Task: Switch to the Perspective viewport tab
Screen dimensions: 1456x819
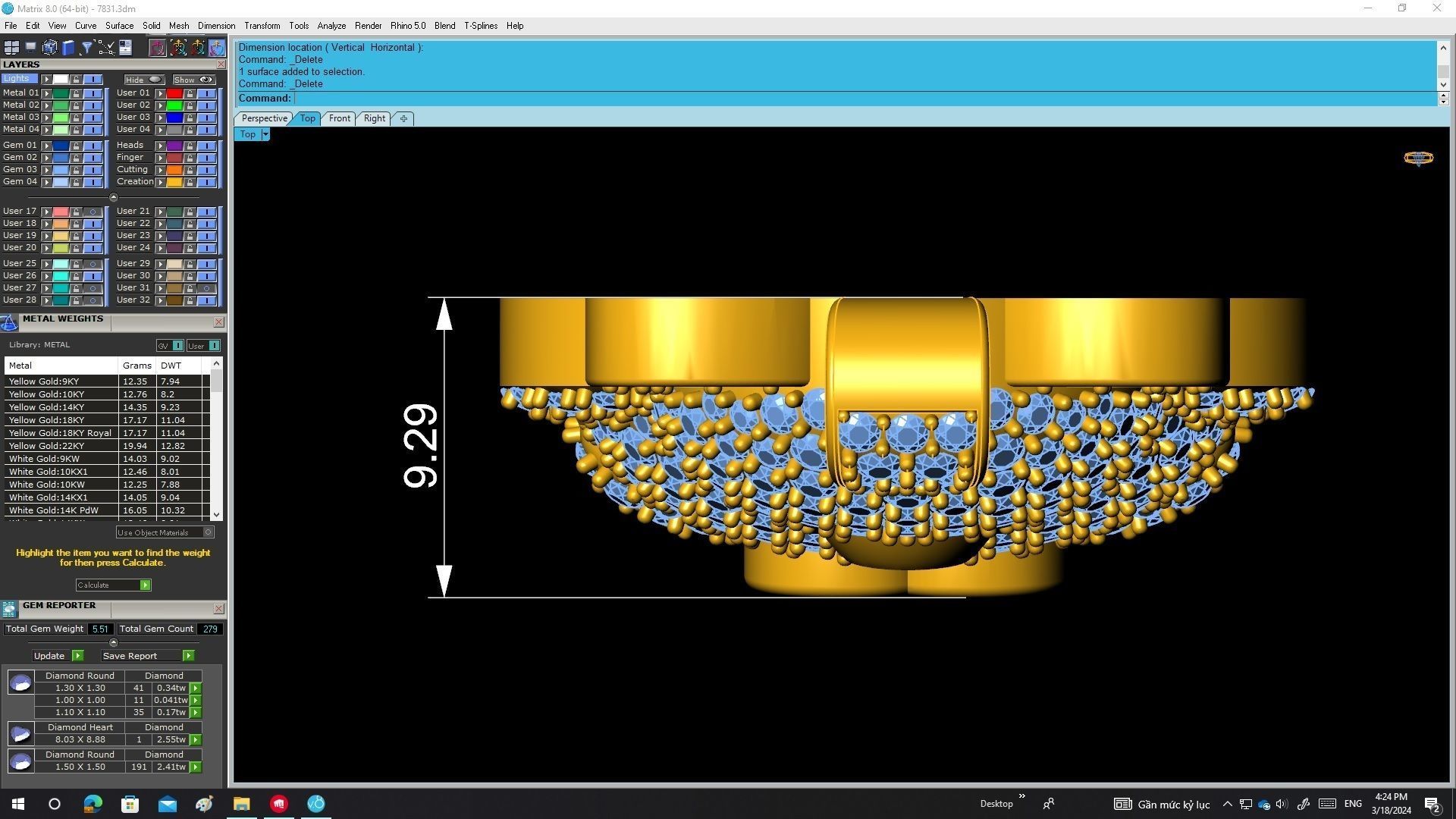Action: click(264, 118)
